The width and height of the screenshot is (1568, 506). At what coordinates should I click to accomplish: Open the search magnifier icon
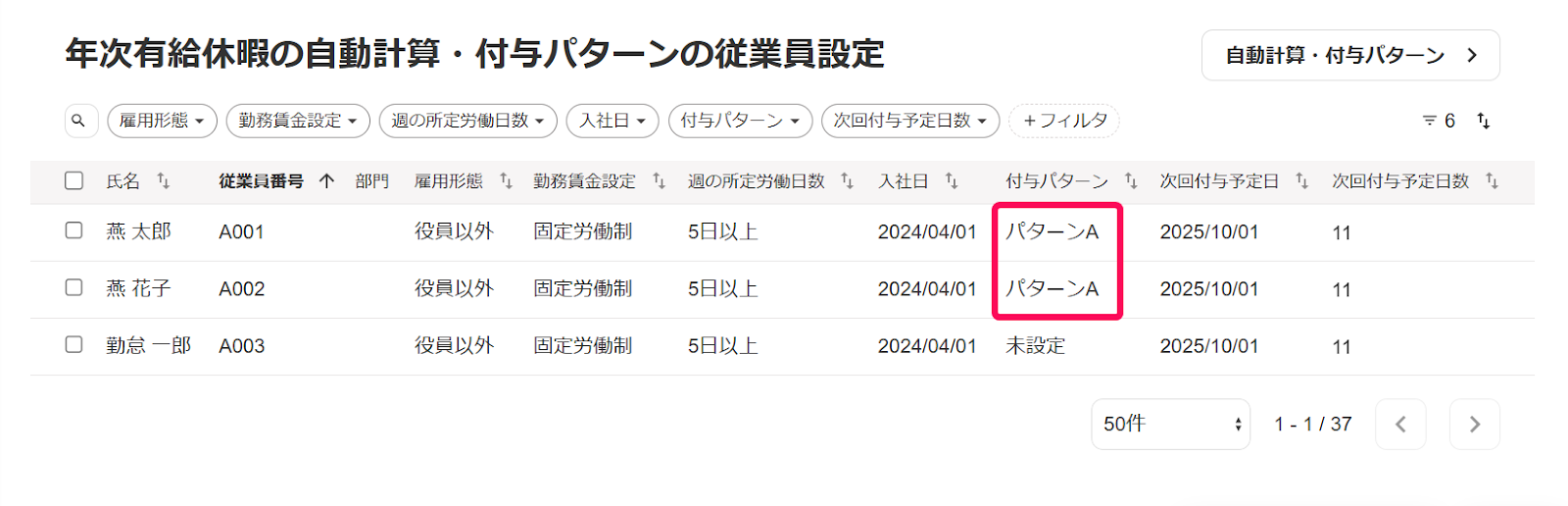[x=79, y=121]
